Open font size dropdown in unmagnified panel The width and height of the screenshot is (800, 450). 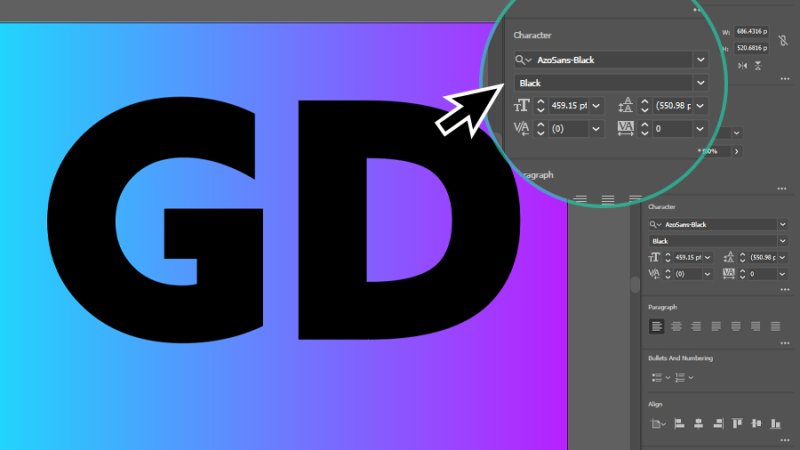click(708, 258)
